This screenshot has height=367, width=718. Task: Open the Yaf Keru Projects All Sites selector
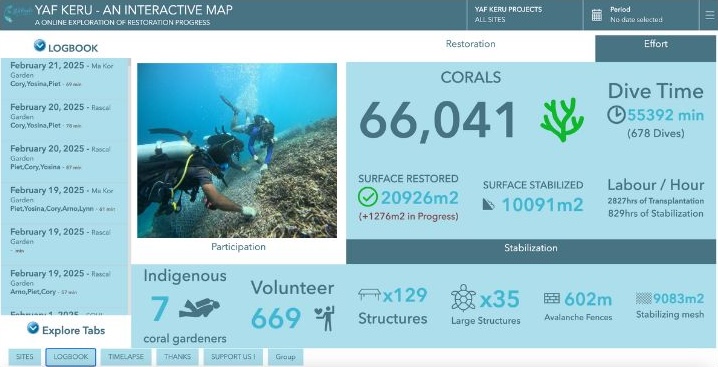(x=525, y=15)
